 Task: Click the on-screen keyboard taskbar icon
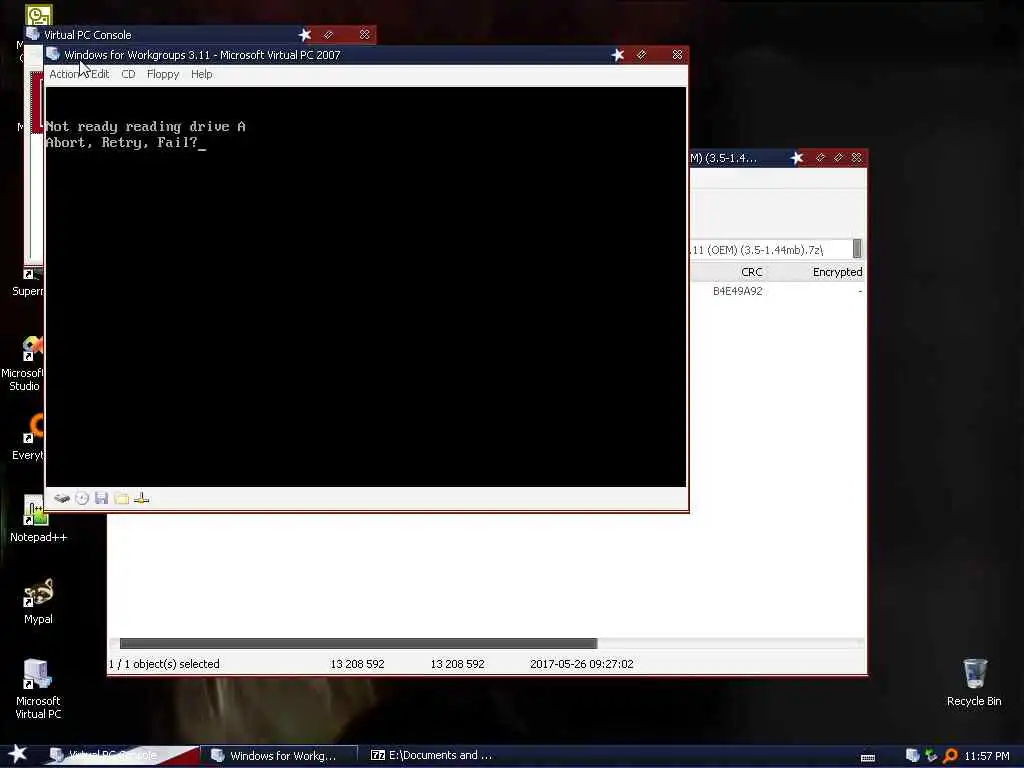[868, 757]
